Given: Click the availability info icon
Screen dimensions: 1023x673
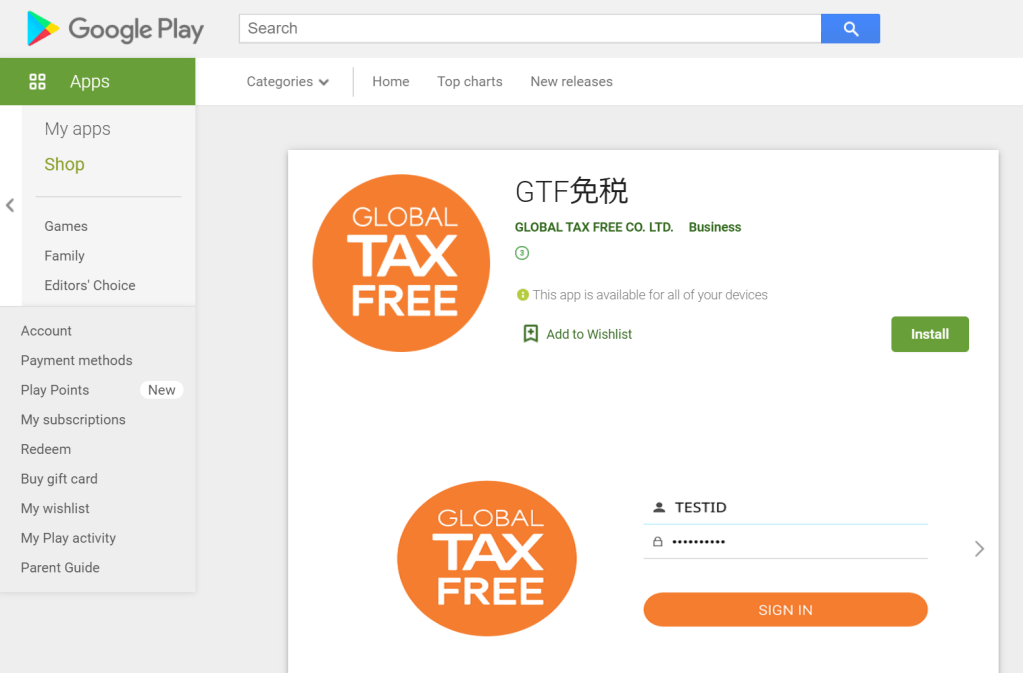Looking at the screenshot, I should (522, 295).
